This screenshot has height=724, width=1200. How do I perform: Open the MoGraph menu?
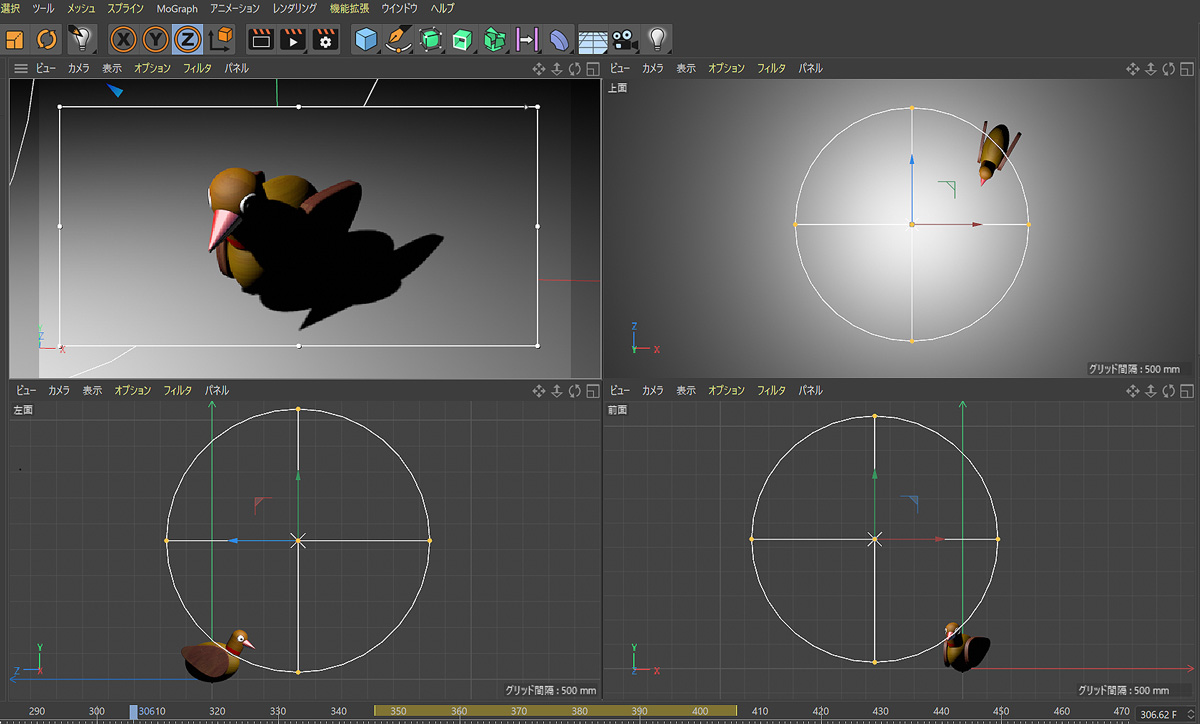177,8
